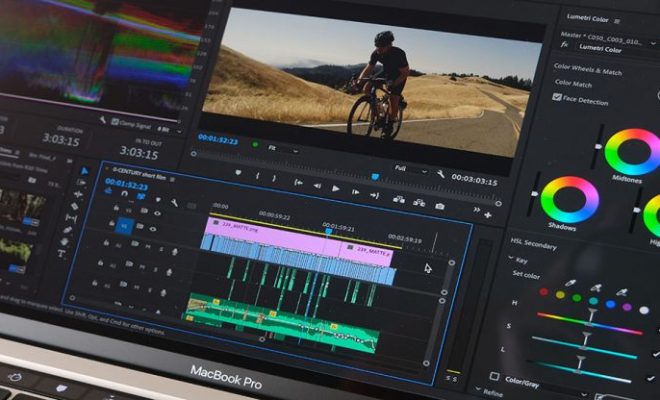Toggle Snap magnet in timeline
This screenshot has height=400, width=660.
pos(124,194)
